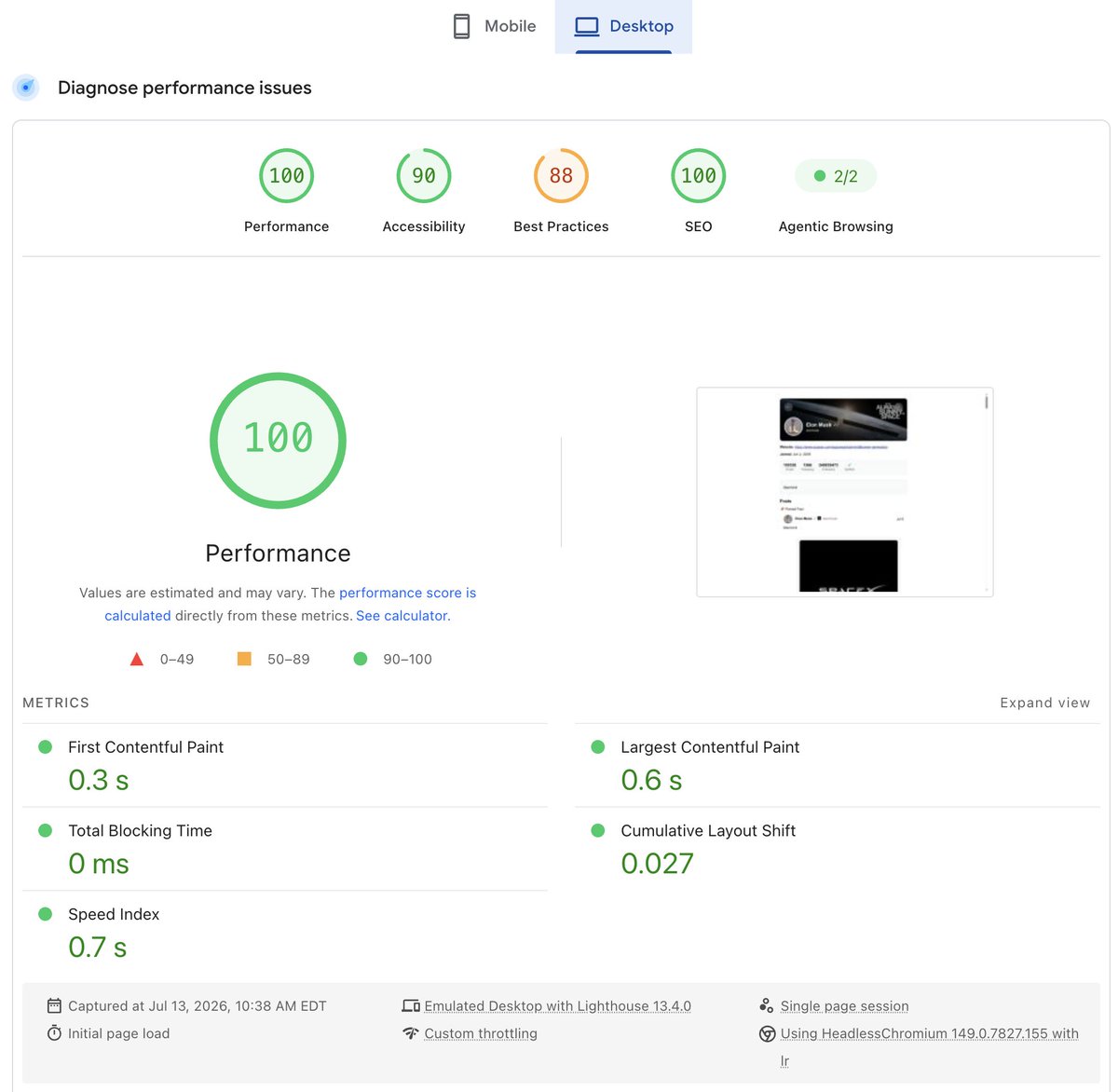
Task: Click the green dot beside Largest Contentful Paint
Action: click(x=598, y=747)
